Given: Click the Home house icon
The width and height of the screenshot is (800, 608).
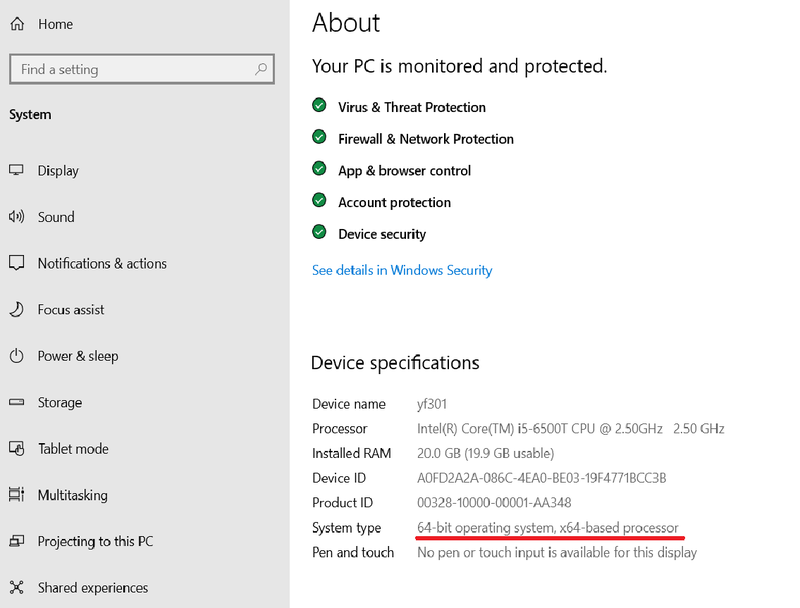Looking at the screenshot, I should (17, 24).
